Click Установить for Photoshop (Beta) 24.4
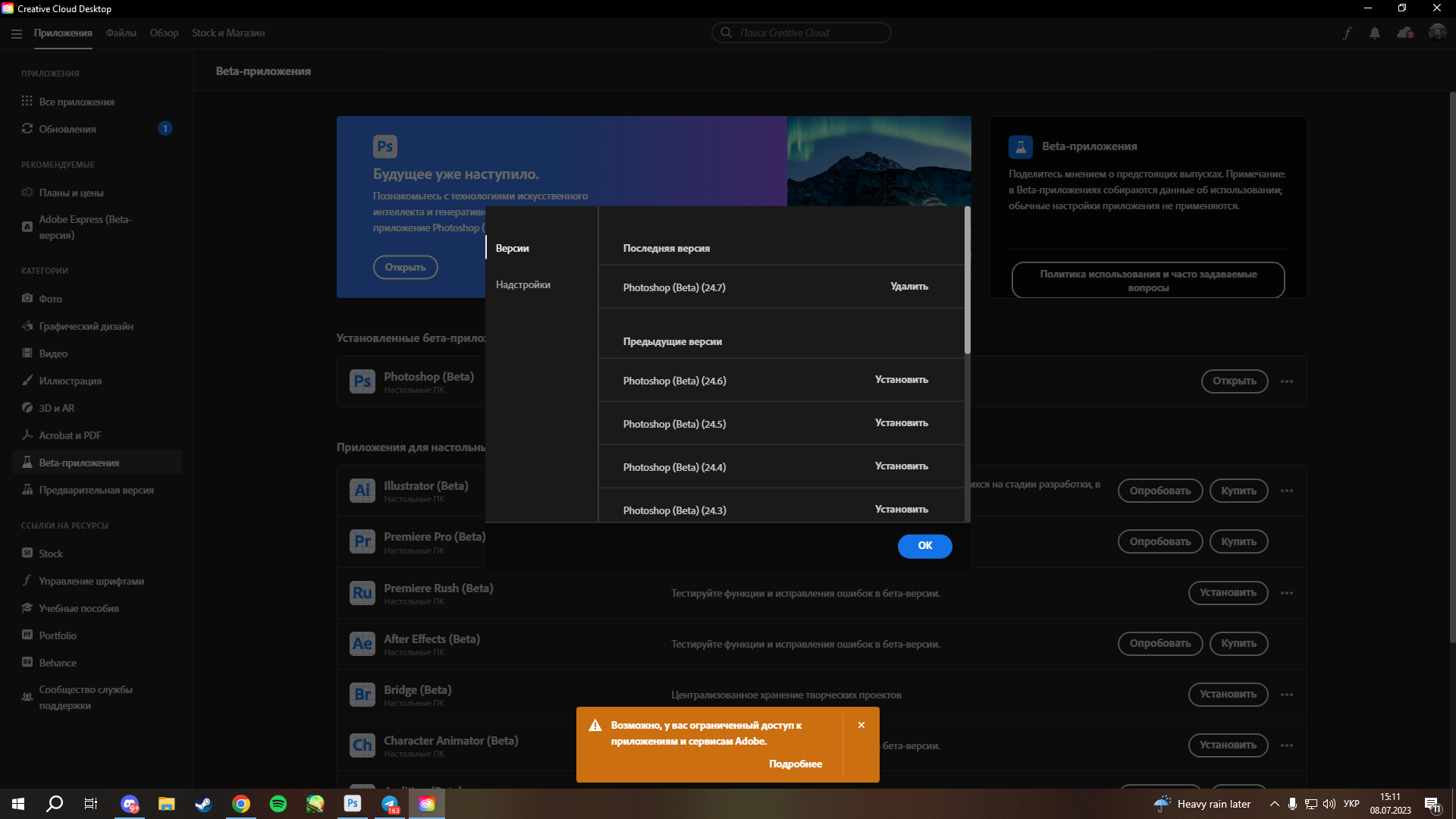This screenshot has width=1456, height=819. (x=902, y=466)
